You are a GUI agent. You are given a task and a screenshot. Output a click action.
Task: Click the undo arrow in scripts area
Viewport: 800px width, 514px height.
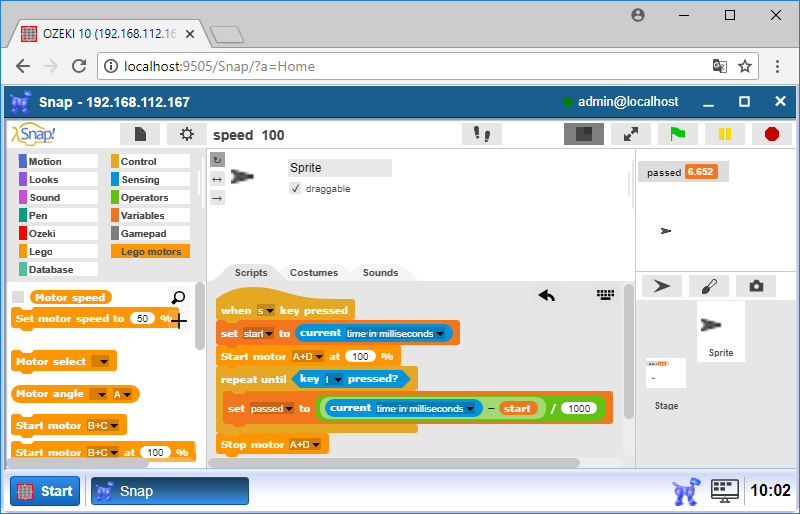point(546,295)
